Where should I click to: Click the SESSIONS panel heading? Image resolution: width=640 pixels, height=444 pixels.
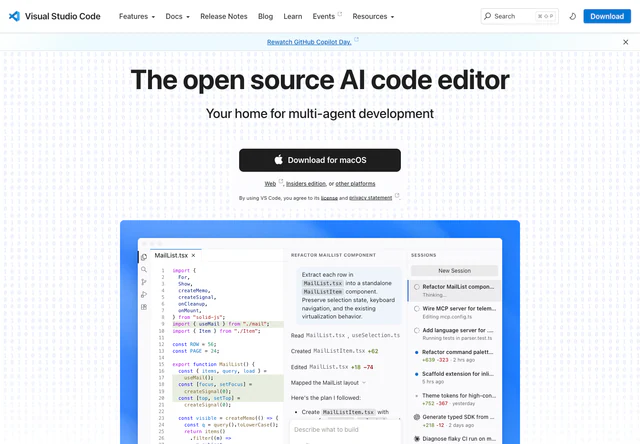tap(423, 255)
